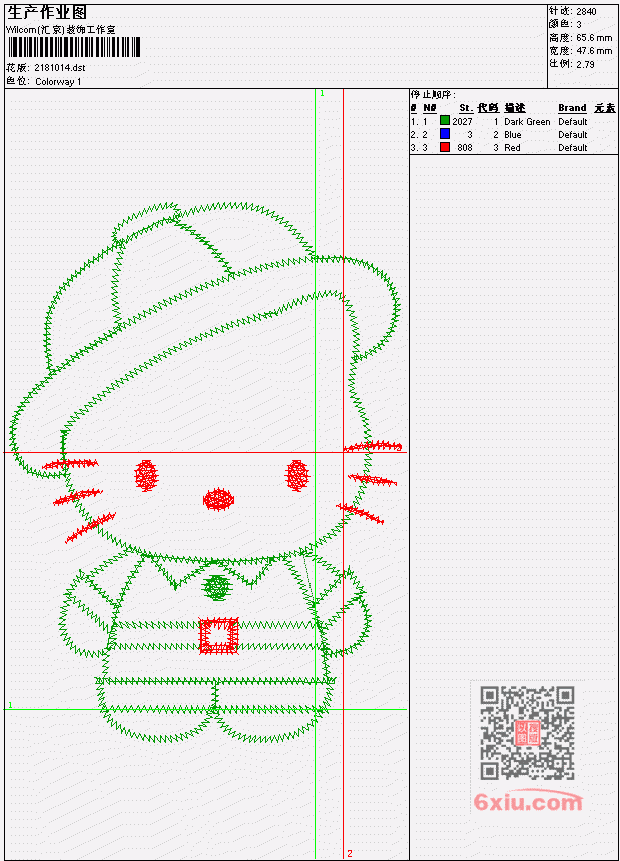The height and width of the screenshot is (861, 620).
Task: Click the 'Colorway 1' value
Action: pos(58,82)
